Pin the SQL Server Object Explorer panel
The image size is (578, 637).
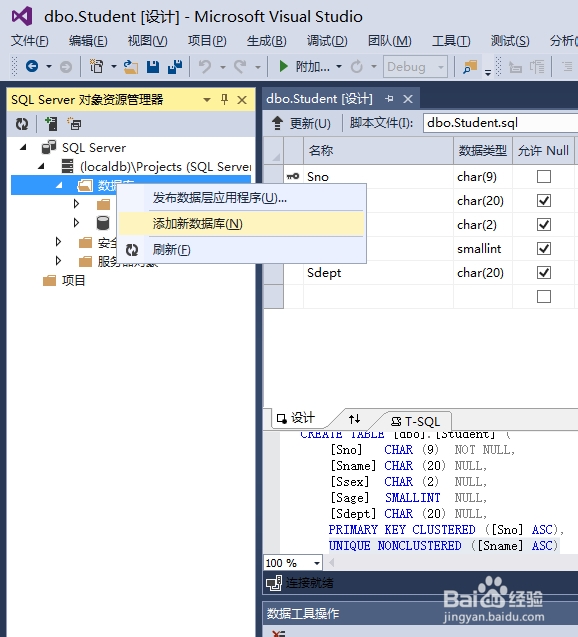[x=224, y=100]
